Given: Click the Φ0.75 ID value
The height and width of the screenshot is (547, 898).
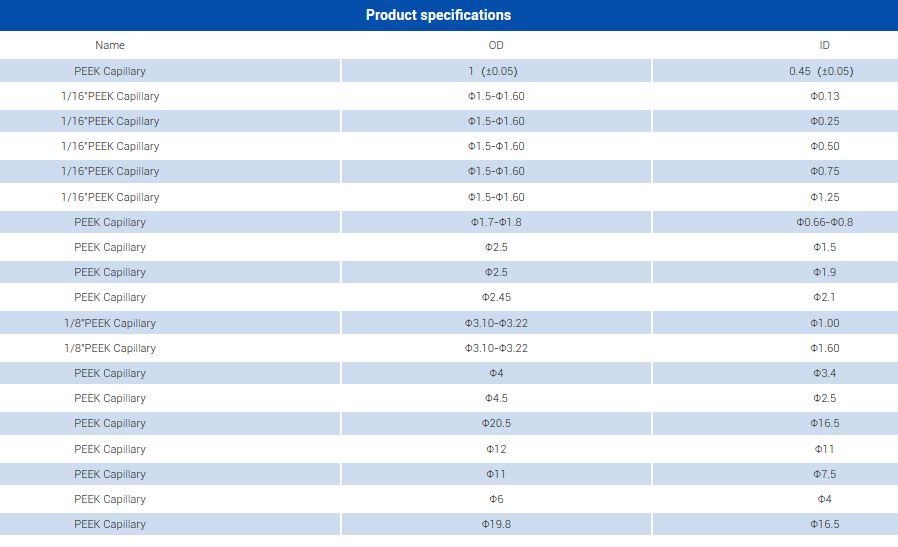Looking at the screenshot, I should (x=824, y=171).
